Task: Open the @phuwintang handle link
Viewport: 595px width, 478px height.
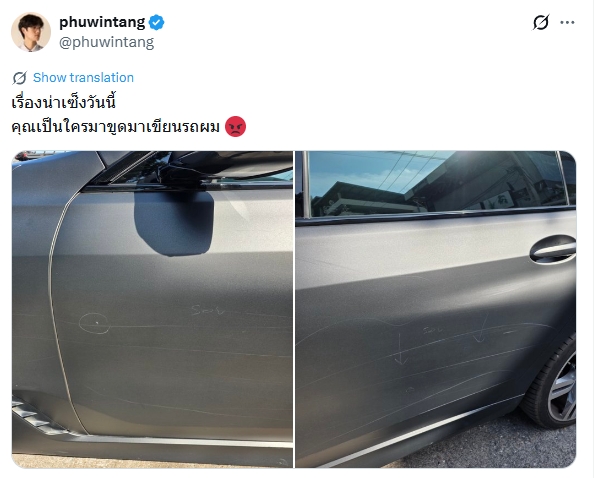Action: pos(107,42)
